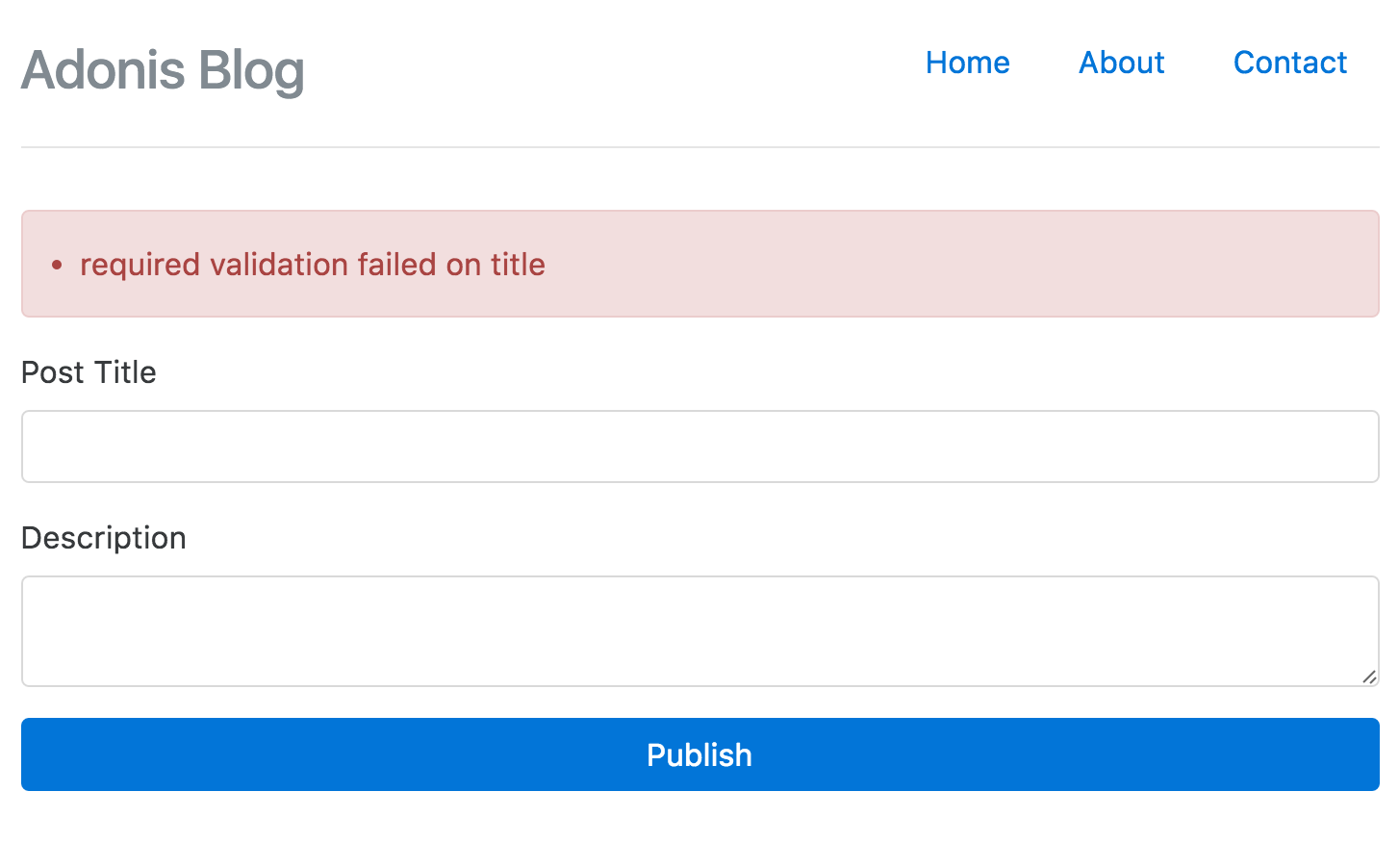Click empty area of the red alert box
The width and height of the screenshot is (1399, 868).
pyautogui.click(x=962, y=265)
